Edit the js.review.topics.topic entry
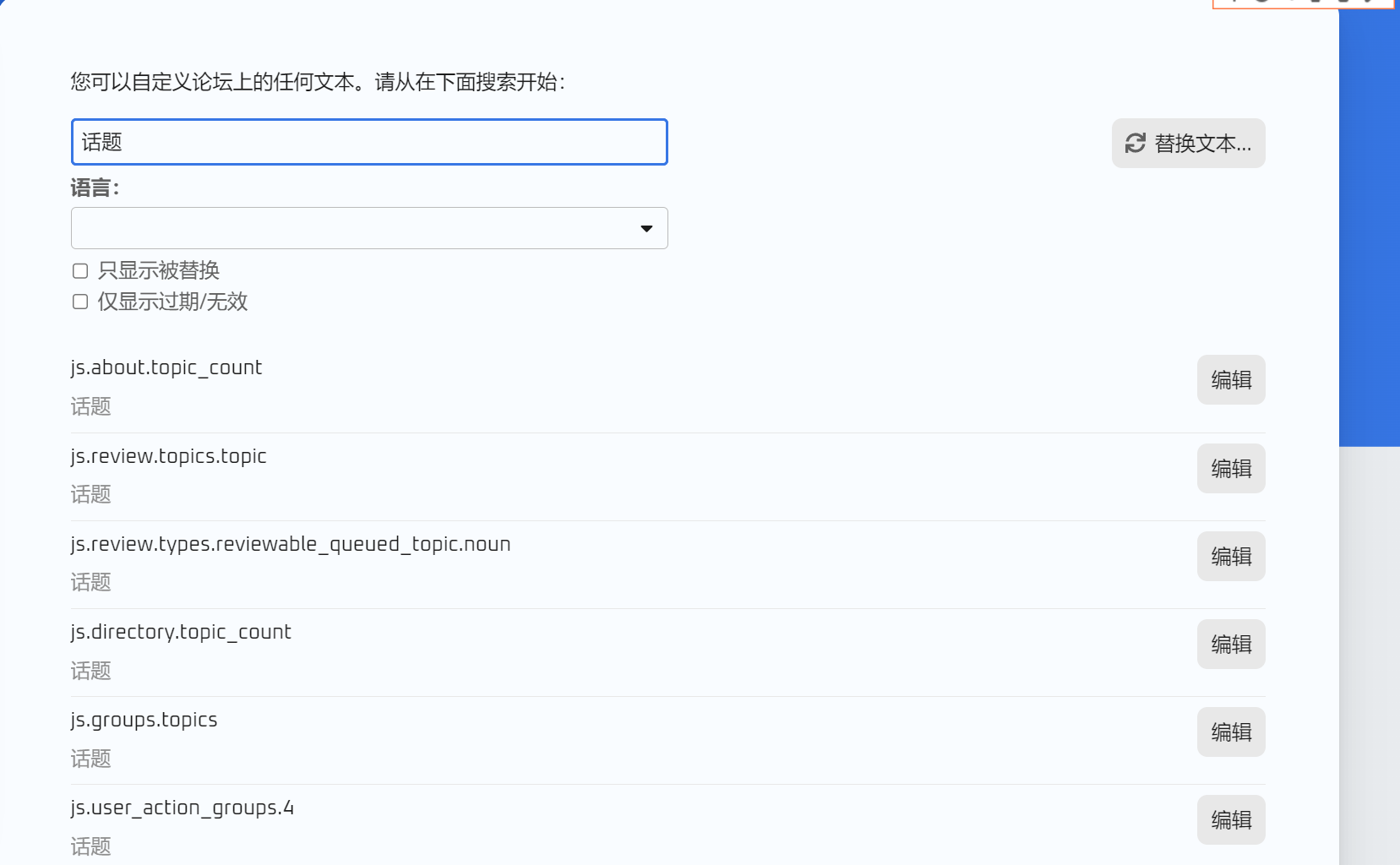 (x=1231, y=469)
